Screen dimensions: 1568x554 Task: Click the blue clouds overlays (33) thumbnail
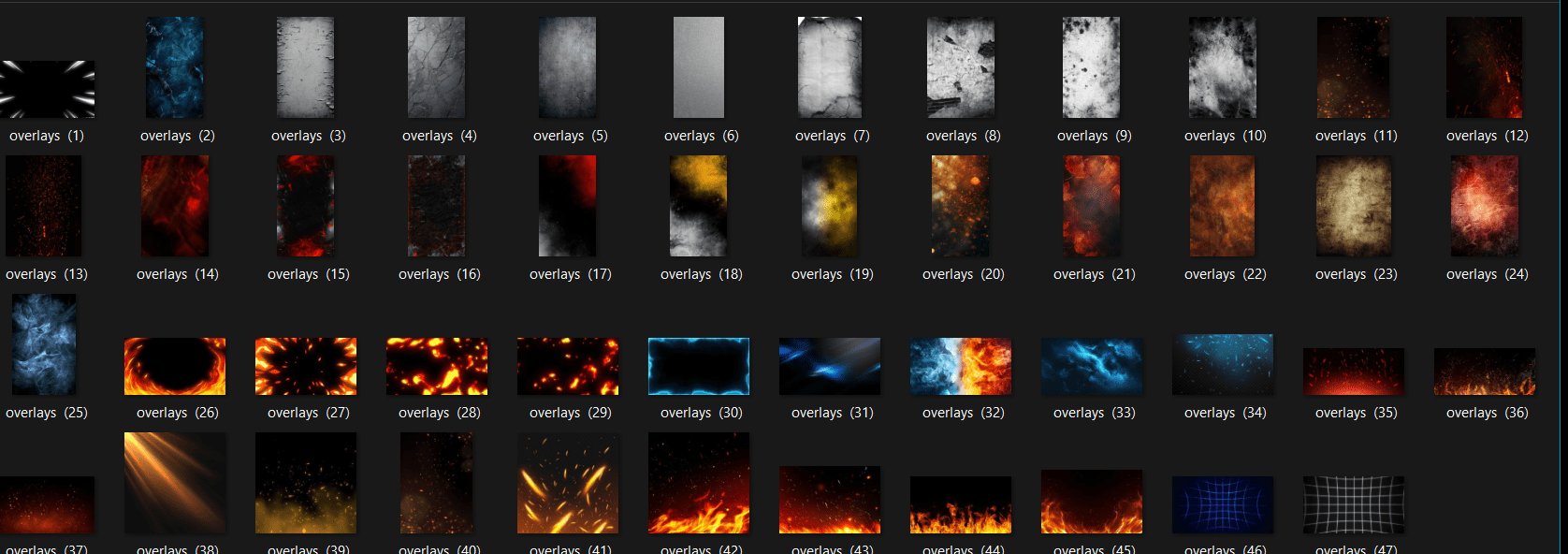pyautogui.click(x=1092, y=366)
